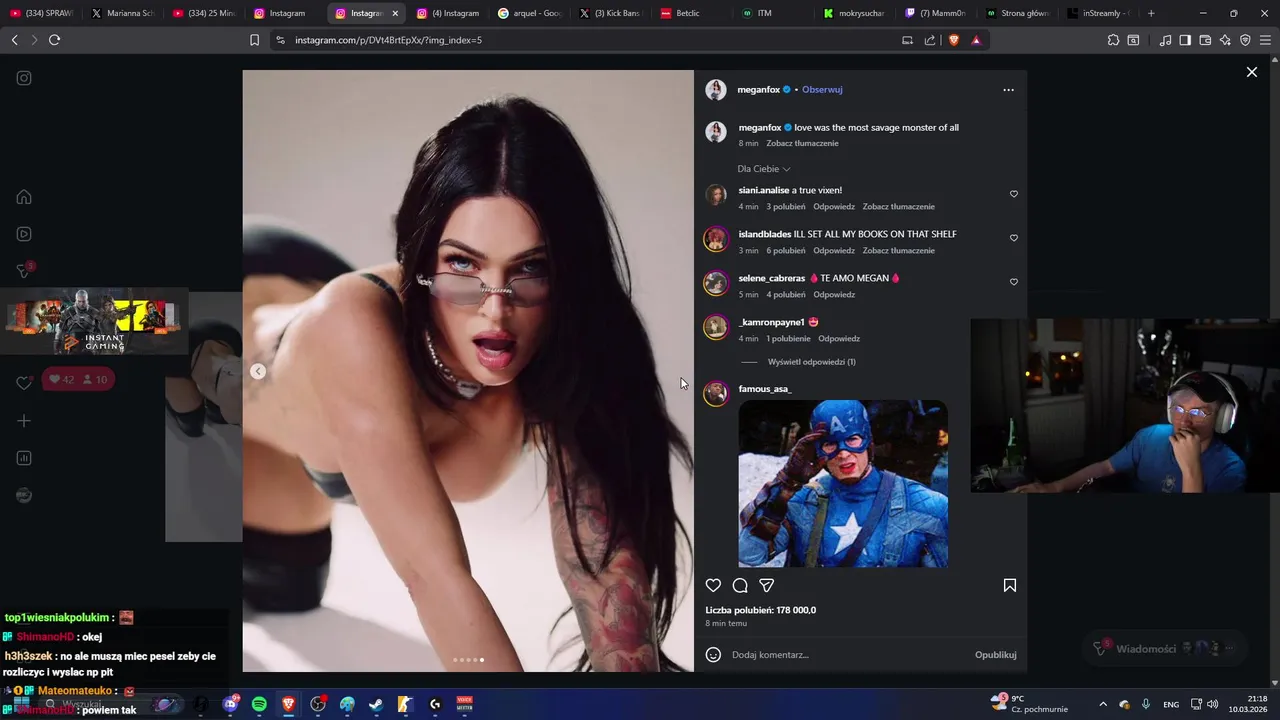Switch to the mokrysuchar tab
Screen dimensions: 1280x720
pyautogui.click(x=854, y=13)
